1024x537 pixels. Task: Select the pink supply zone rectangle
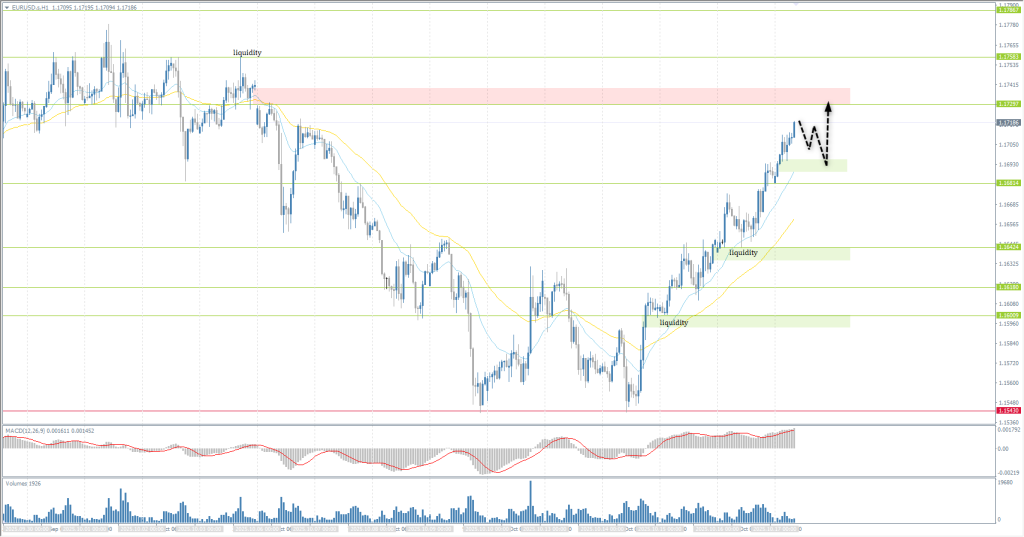pyautogui.click(x=550, y=95)
